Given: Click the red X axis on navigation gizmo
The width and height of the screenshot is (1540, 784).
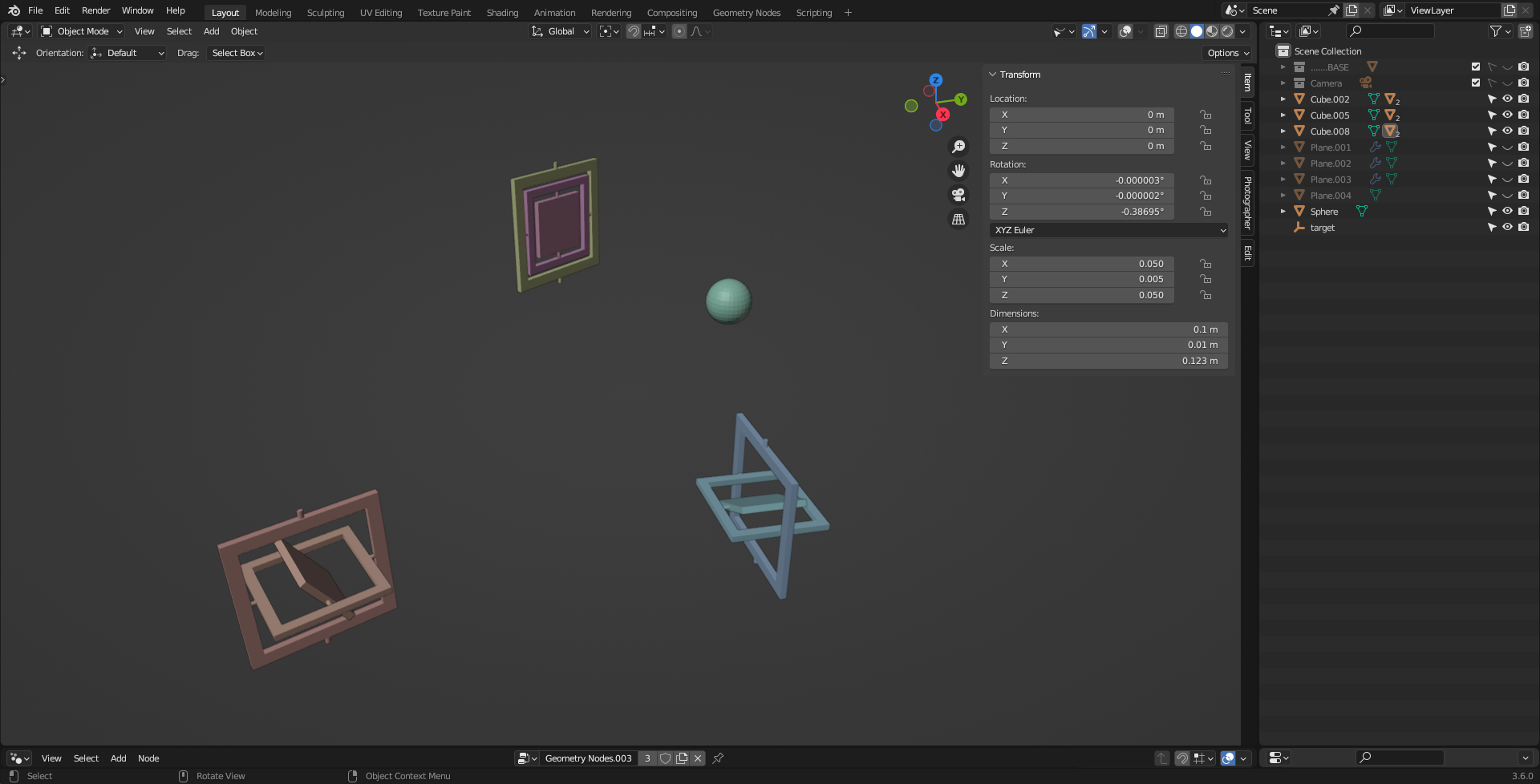Looking at the screenshot, I should click(943, 115).
